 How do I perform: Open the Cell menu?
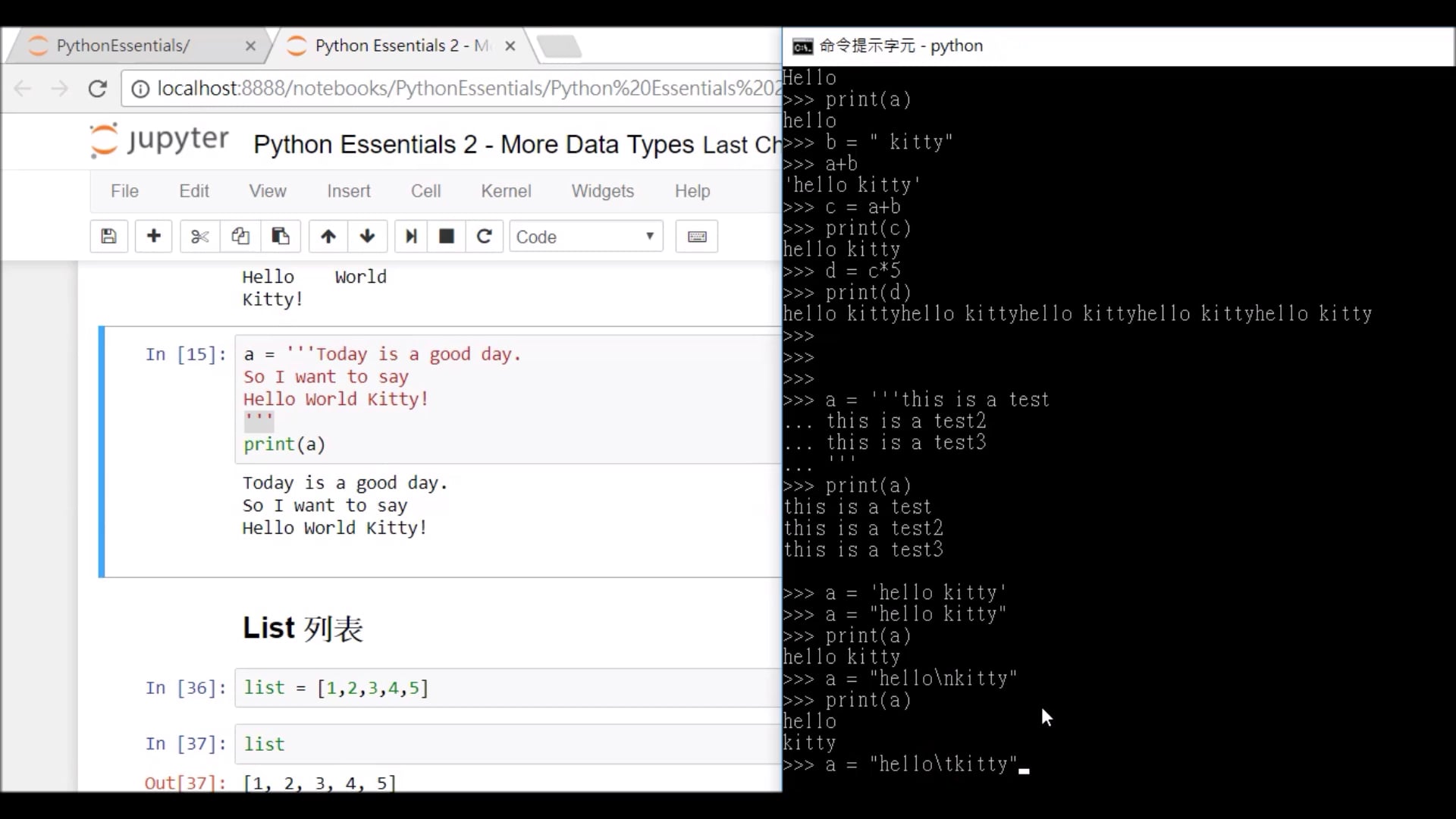425,191
